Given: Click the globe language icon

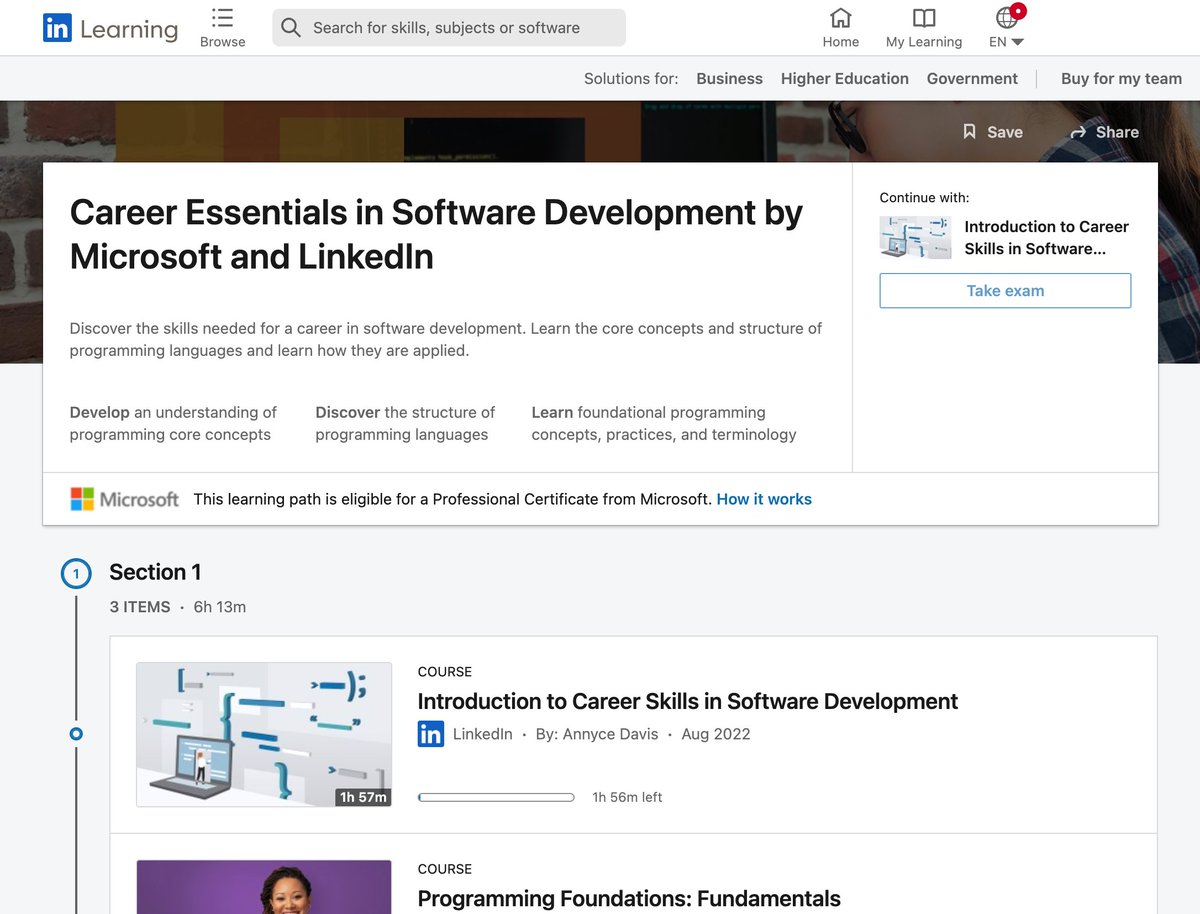Looking at the screenshot, I should 1007,18.
